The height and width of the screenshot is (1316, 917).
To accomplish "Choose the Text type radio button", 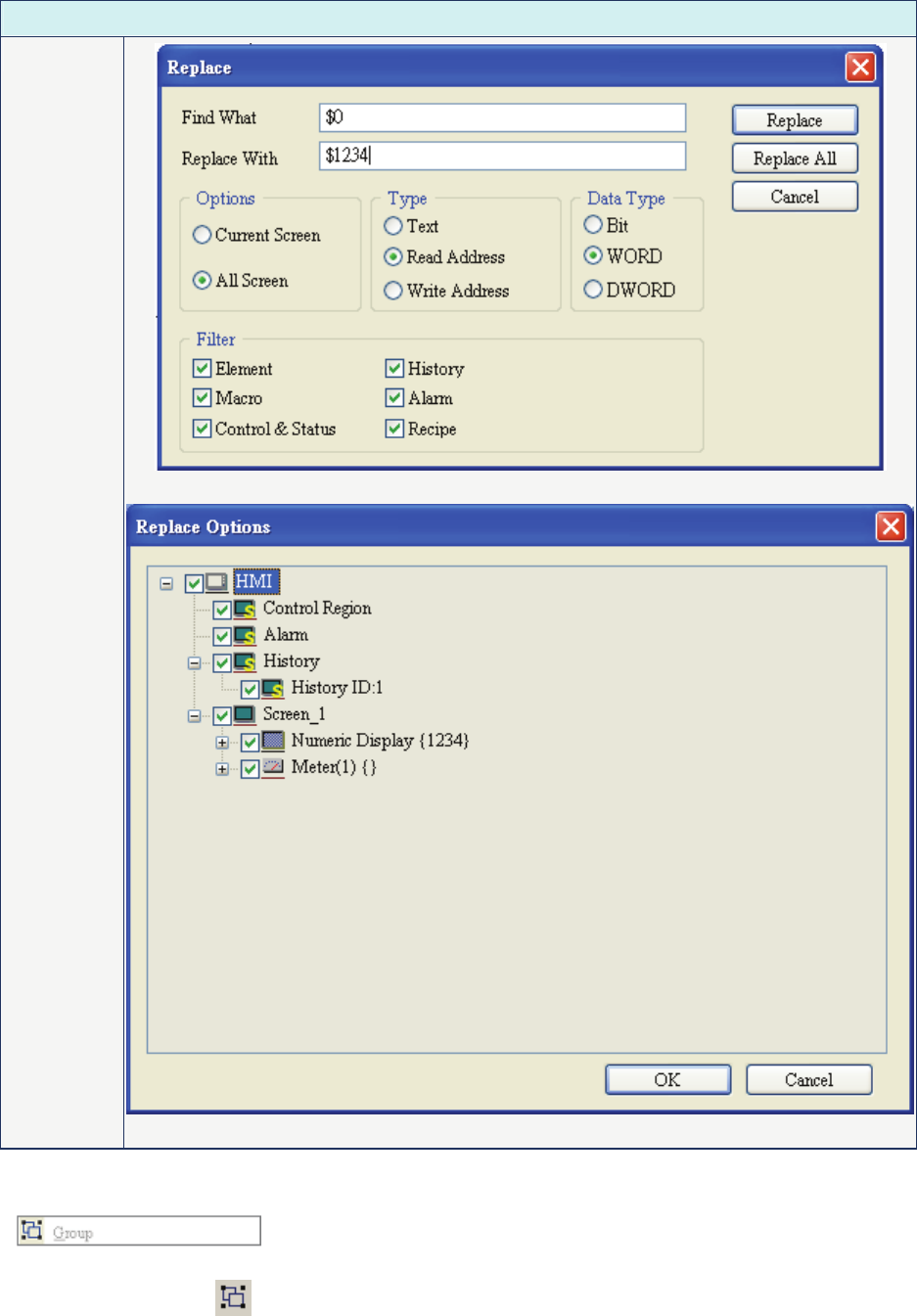I will (393, 226).
